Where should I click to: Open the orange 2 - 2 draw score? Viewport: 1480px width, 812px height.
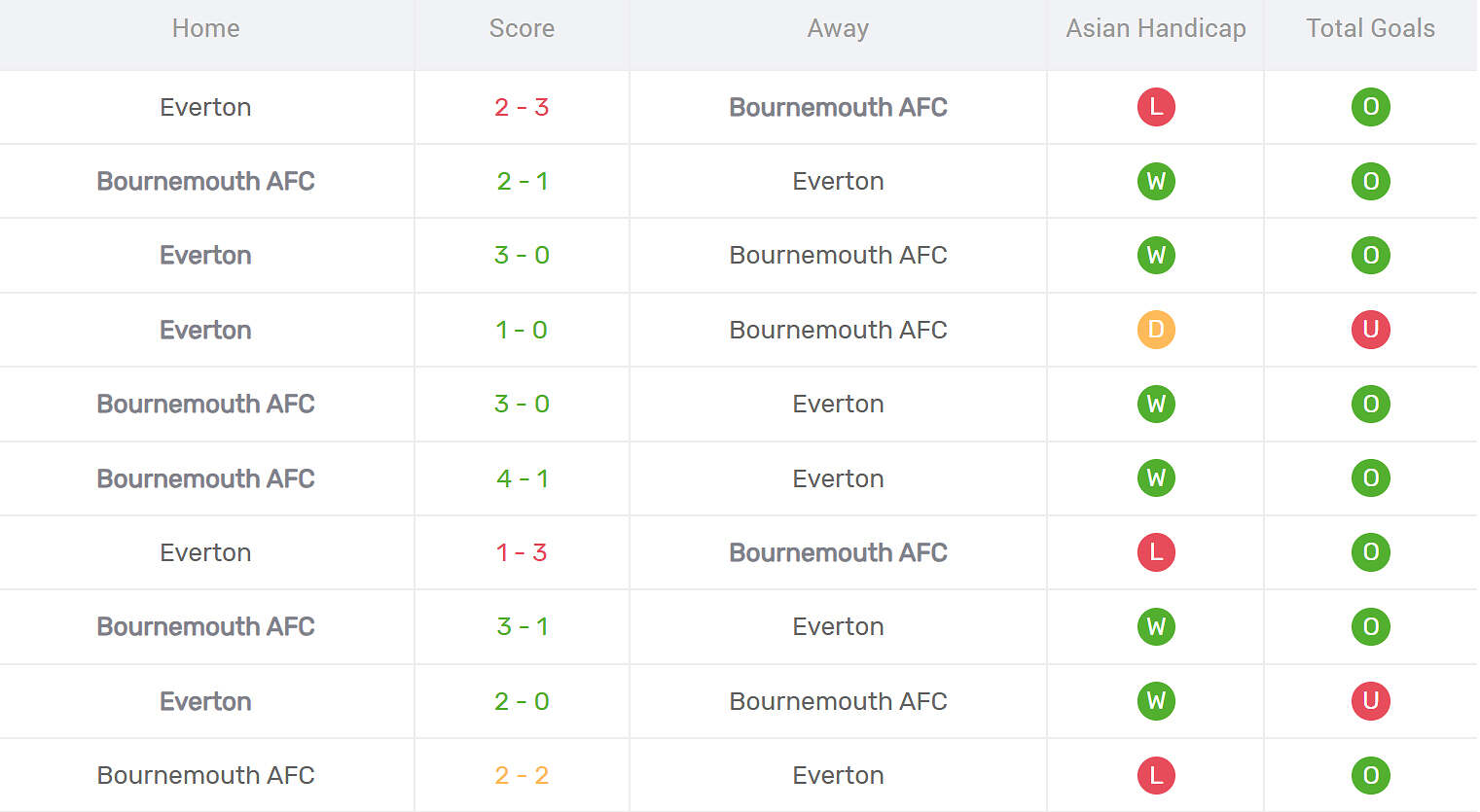pyautogui.click(x=522, y=775)
